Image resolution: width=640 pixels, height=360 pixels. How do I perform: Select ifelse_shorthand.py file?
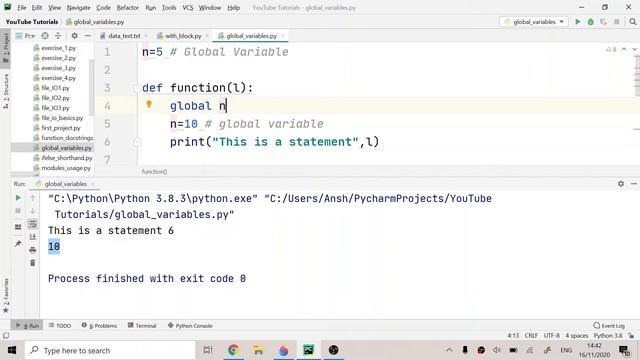click(67, 158)
